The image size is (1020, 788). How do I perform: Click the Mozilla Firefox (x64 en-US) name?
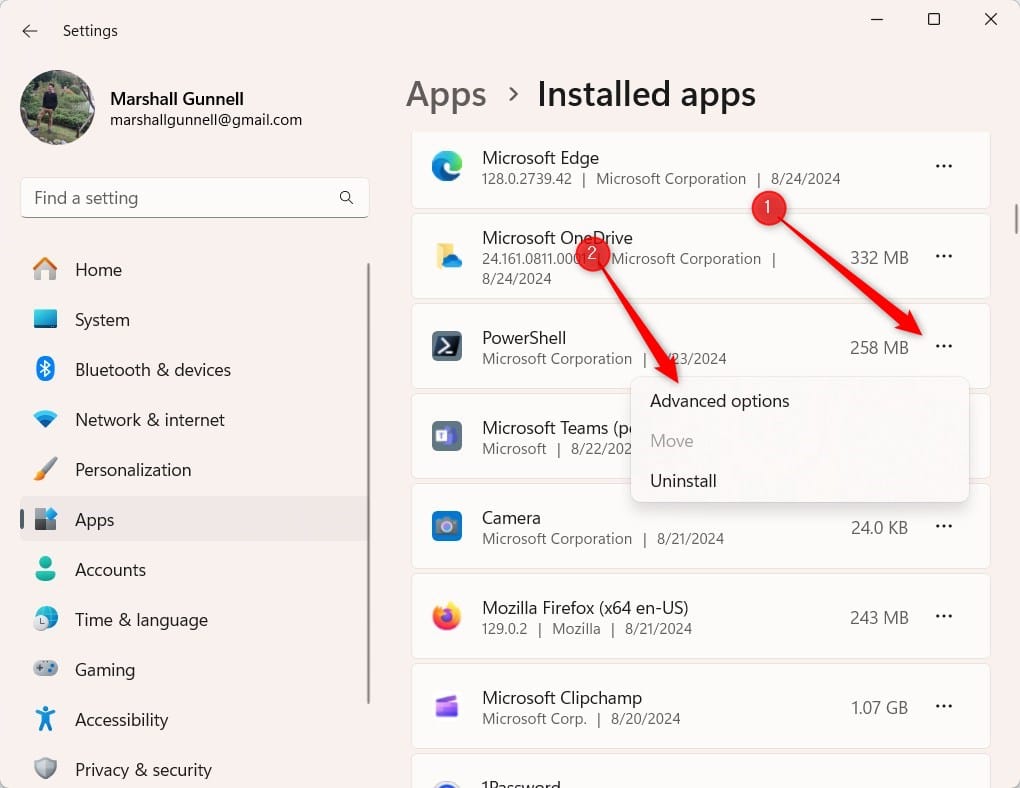585,608
